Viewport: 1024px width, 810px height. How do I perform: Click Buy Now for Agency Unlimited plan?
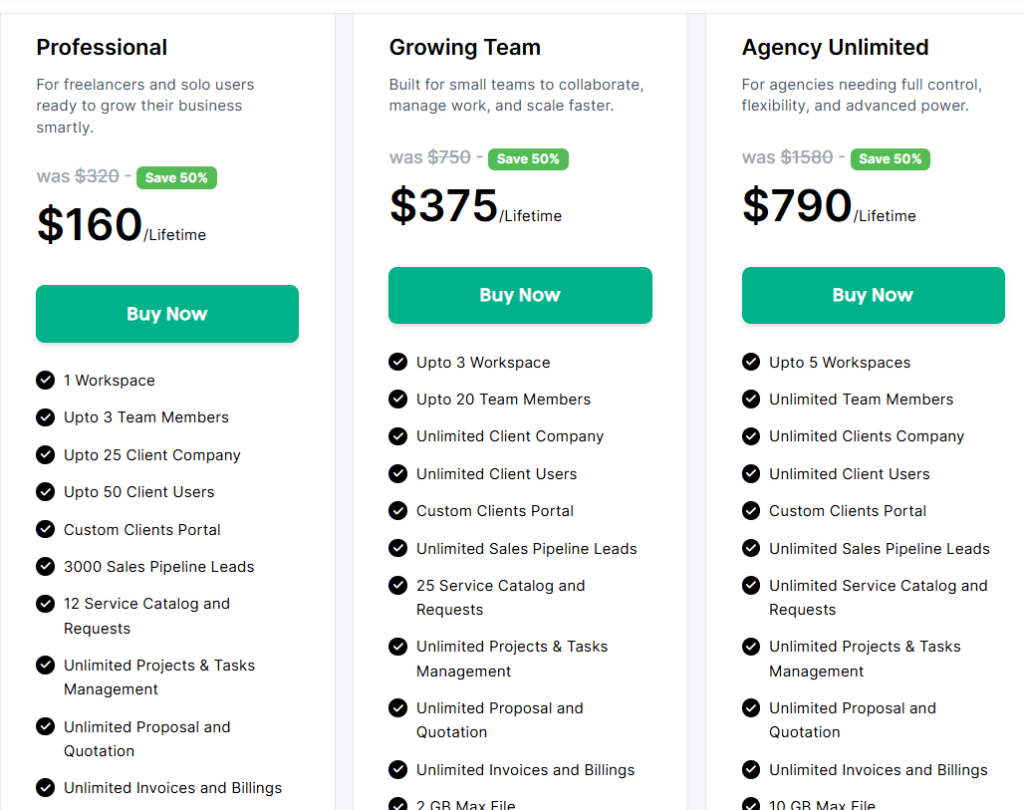(872, 295)
